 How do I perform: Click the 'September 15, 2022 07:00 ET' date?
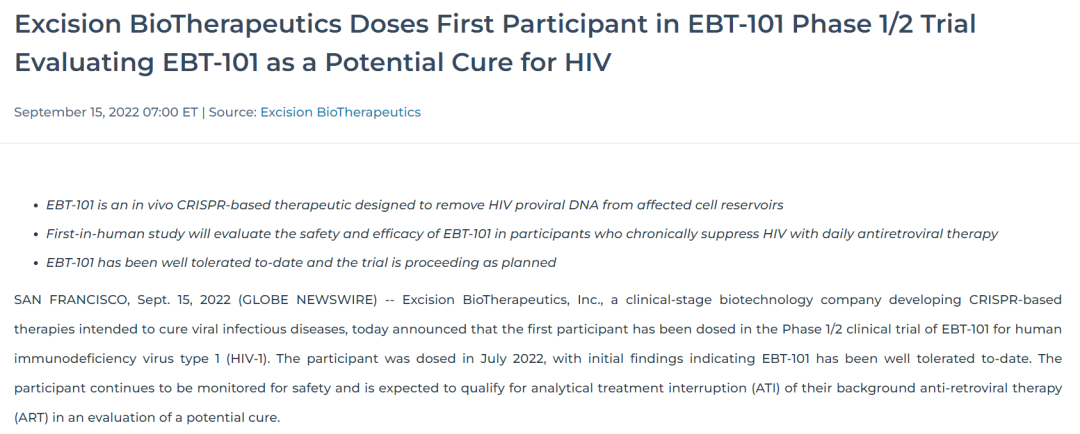point(106,112)
